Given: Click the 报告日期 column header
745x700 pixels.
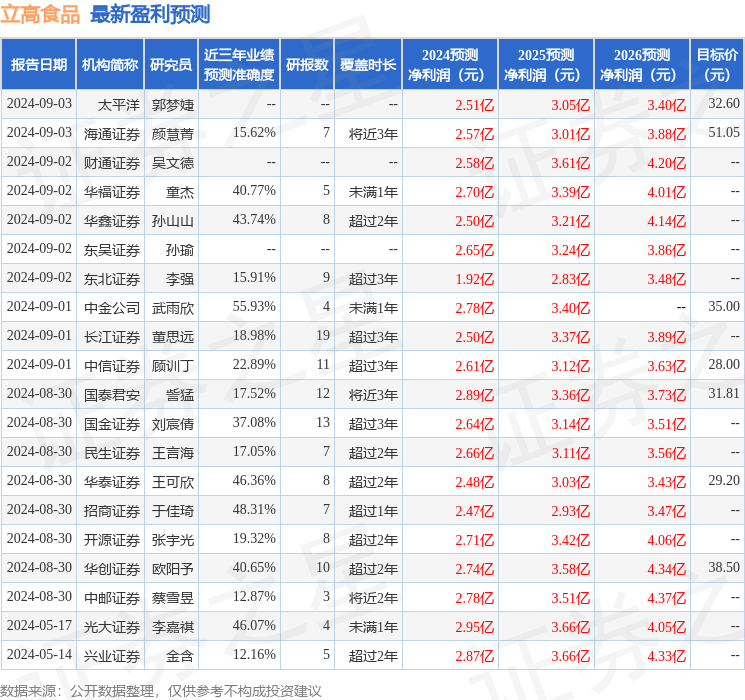Looking at the screenshot, I should click(x=38, y=65).
